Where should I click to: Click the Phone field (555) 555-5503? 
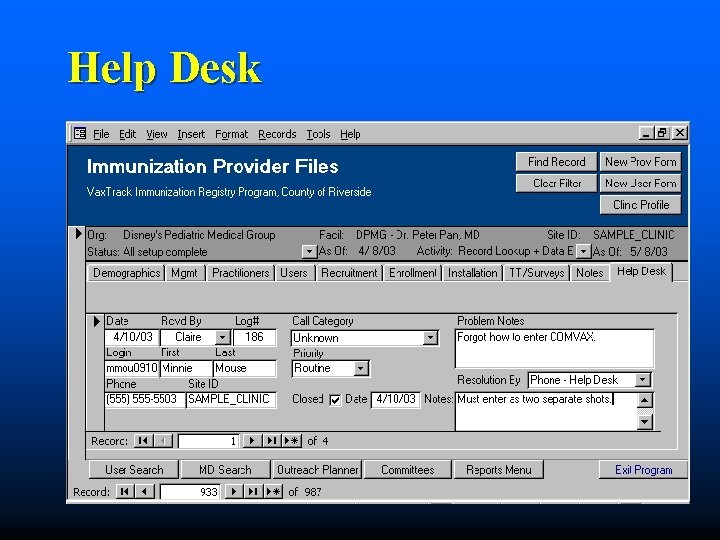tap(145, 399)
